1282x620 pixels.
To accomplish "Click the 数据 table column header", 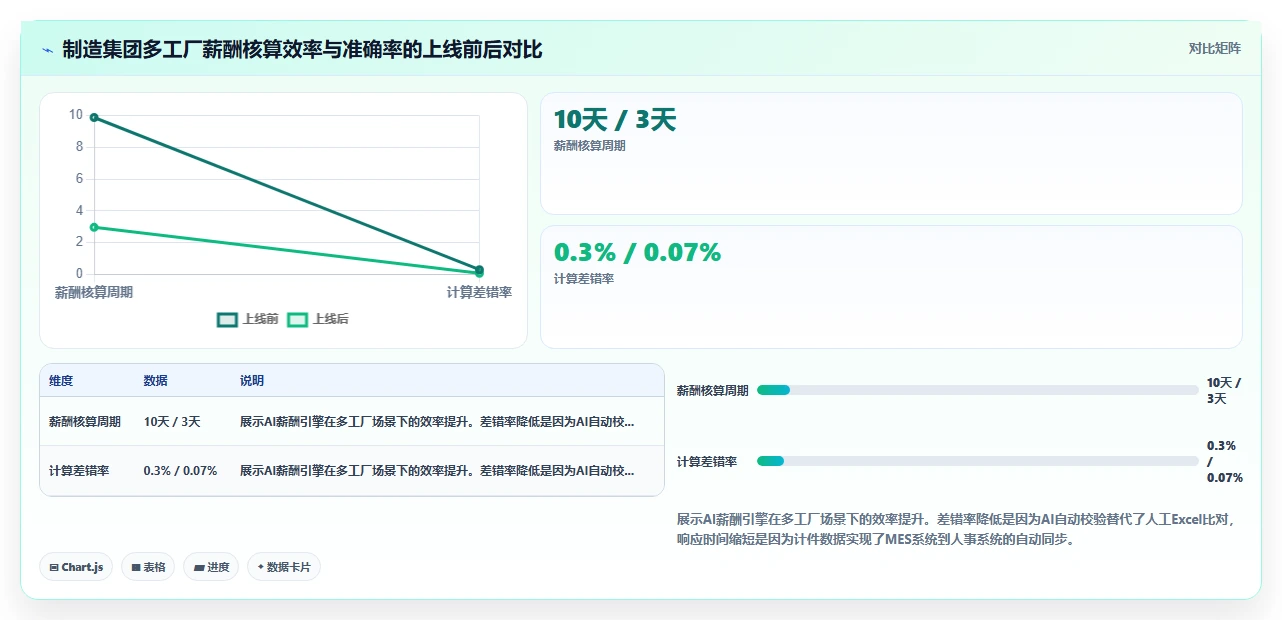I will (x=156, y=381).
